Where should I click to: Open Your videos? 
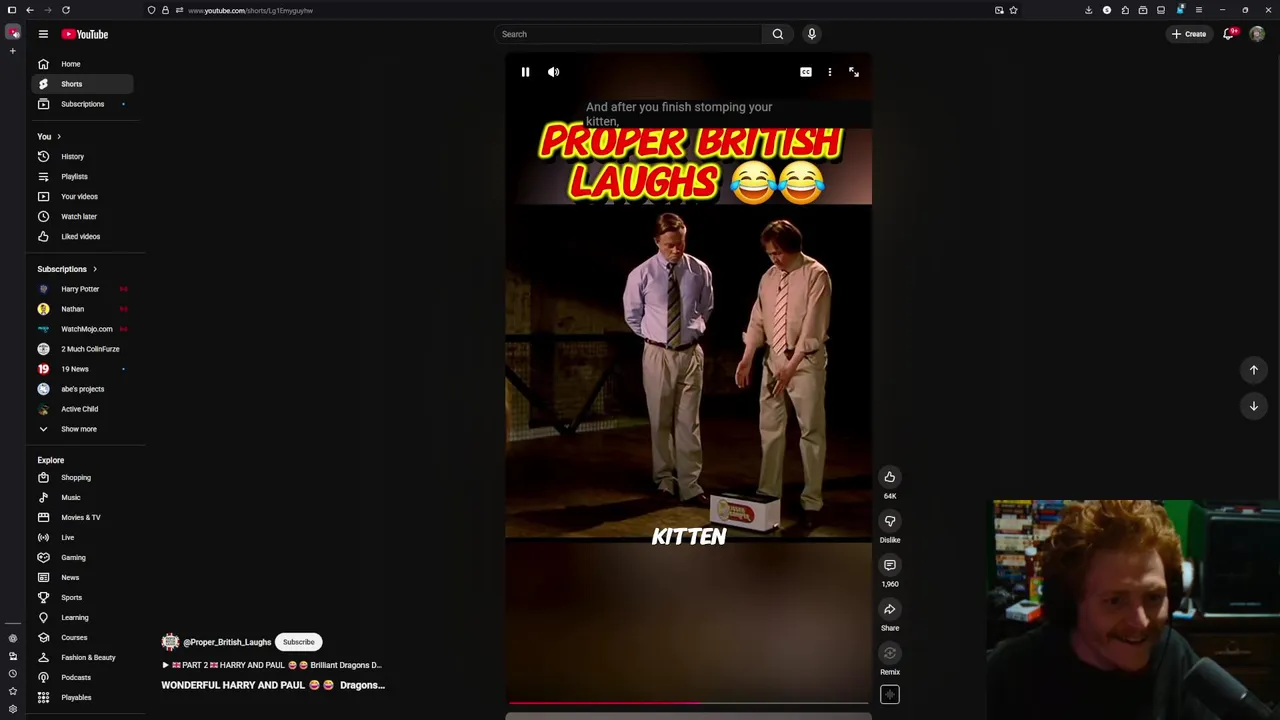83,196
